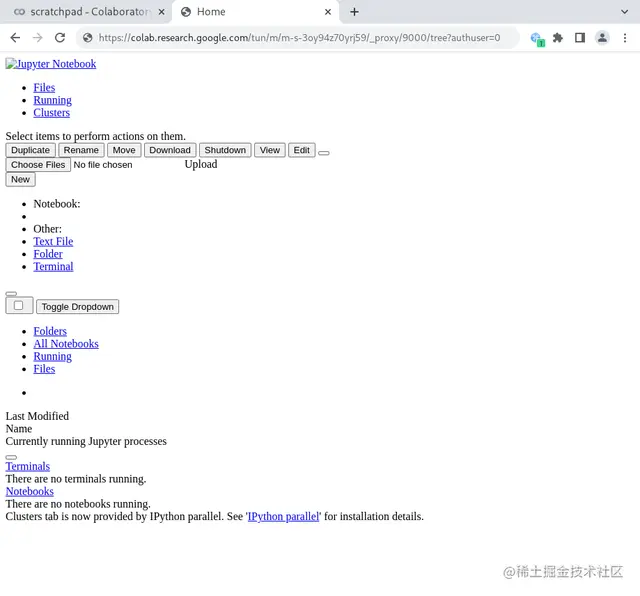Create a new Text File
Image resolution: width=640 pixels, height=596 pixels.
(53, 242)
